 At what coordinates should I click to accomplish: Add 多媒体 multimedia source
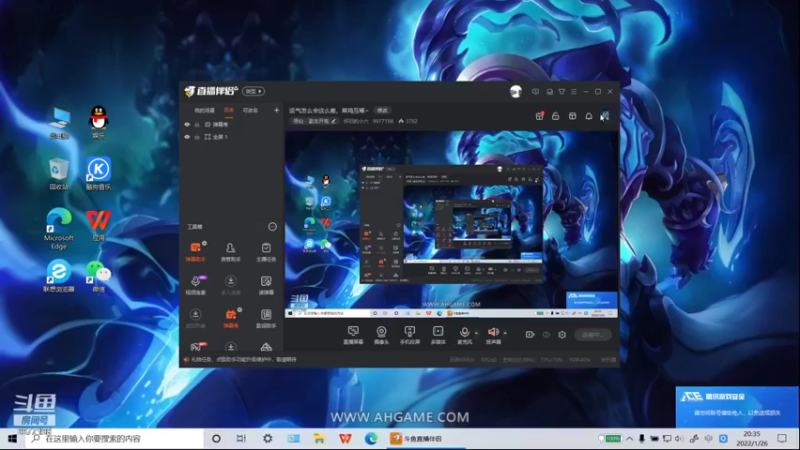[438, 335]
